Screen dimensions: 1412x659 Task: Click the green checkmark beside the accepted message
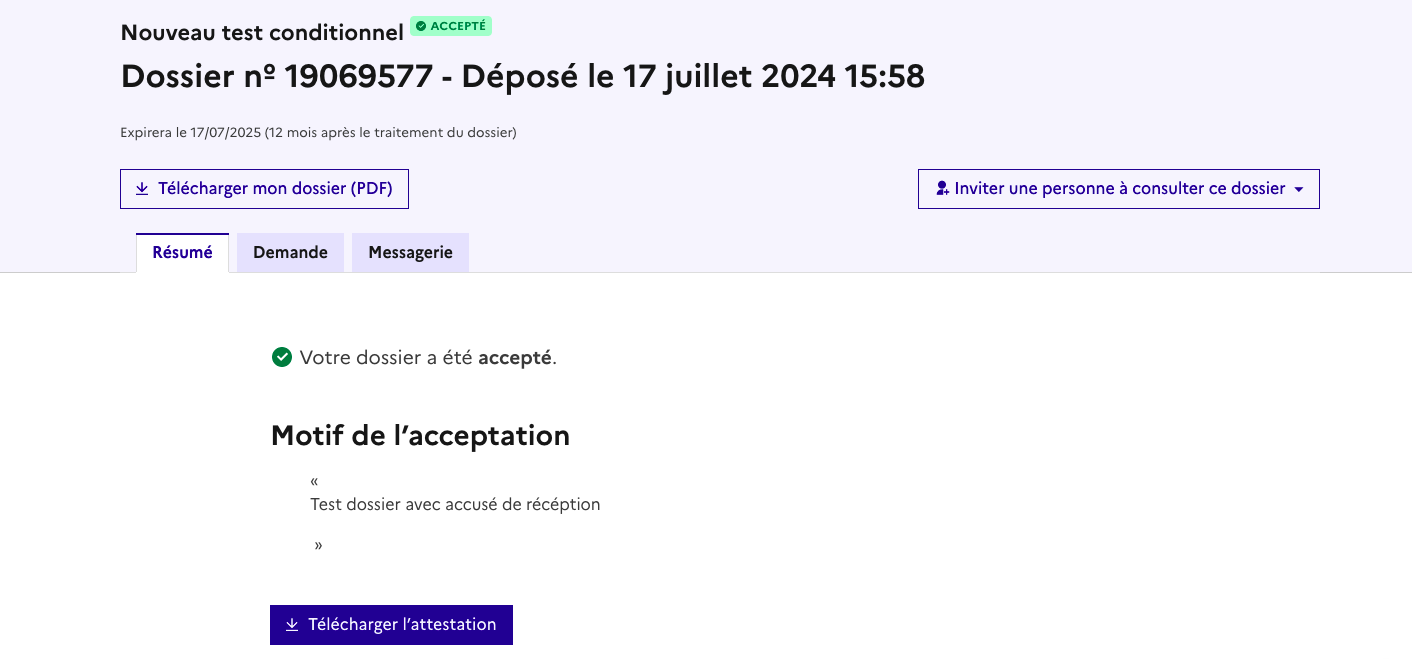tap(282, 357)
